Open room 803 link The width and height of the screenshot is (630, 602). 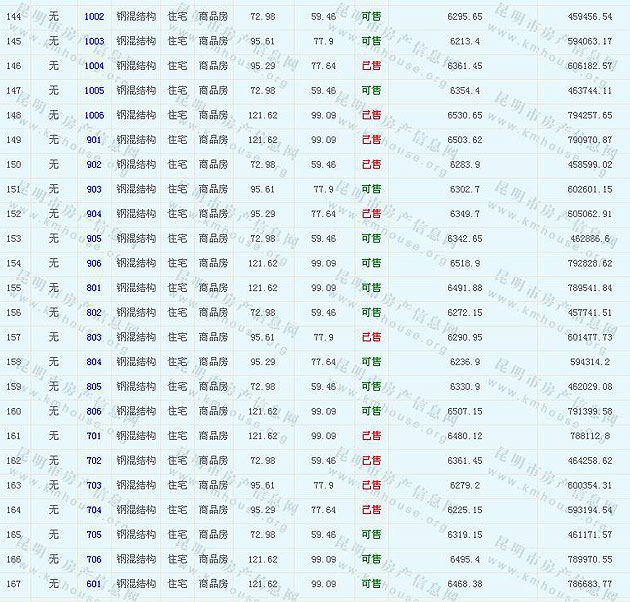click(x=94, y=338)
